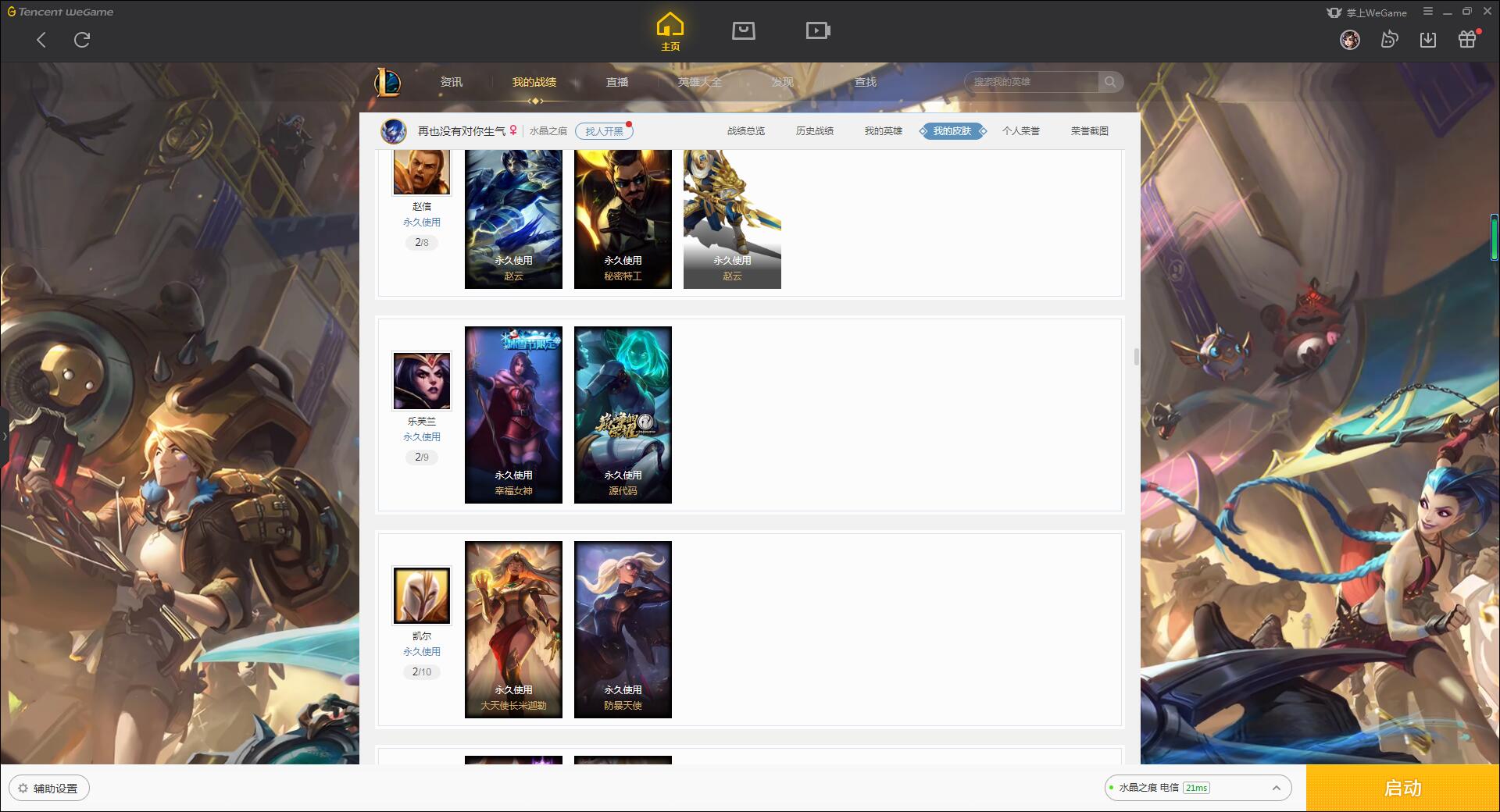Click the League of Legends logo icon
The width and height of the screenshot is (1500, 812).
(387, 82)
